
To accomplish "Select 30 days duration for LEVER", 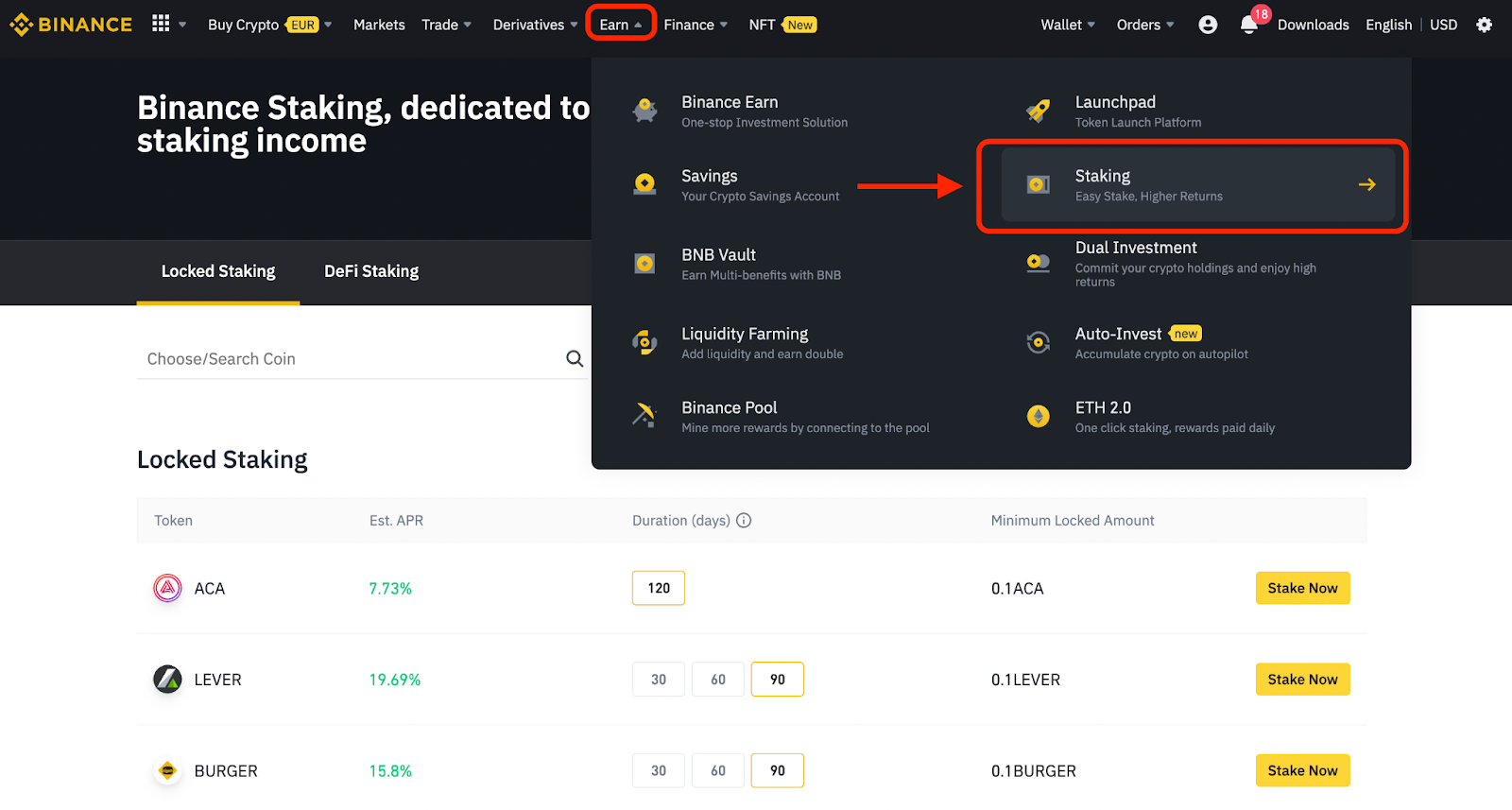I will pyautogui.click(x=659, y=680).
